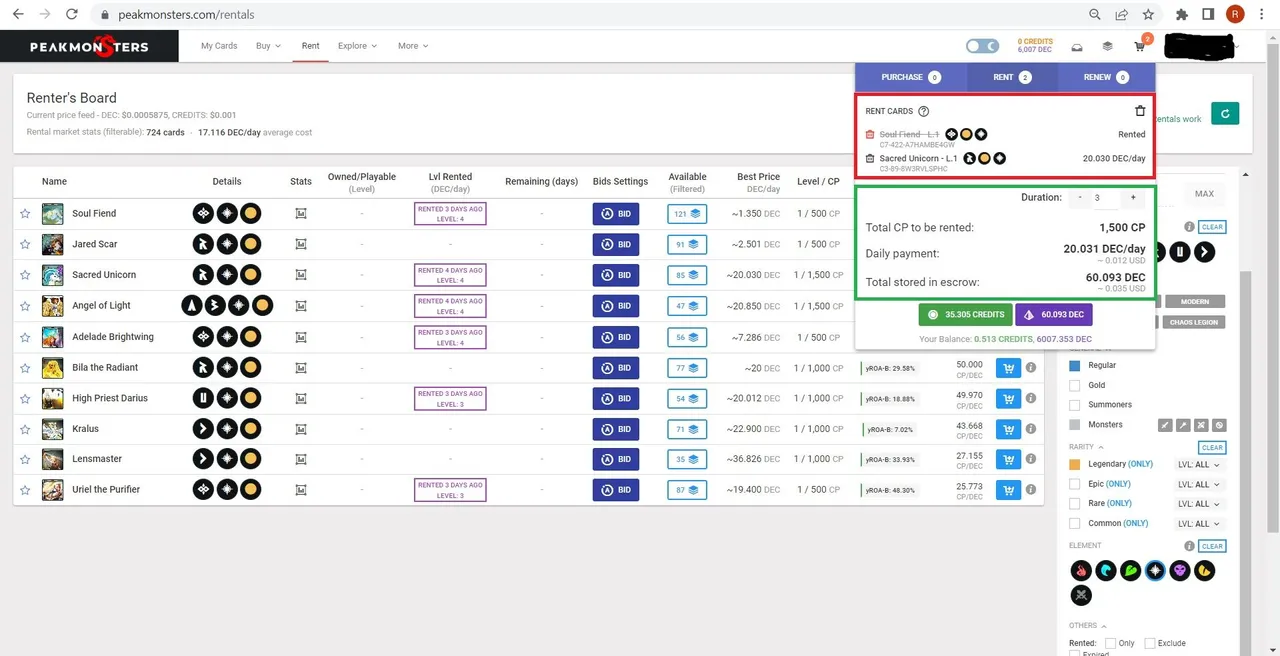The width and height of the screenshot is (1280, 656).
Task: Click the MAX button
Action: 1204,194
